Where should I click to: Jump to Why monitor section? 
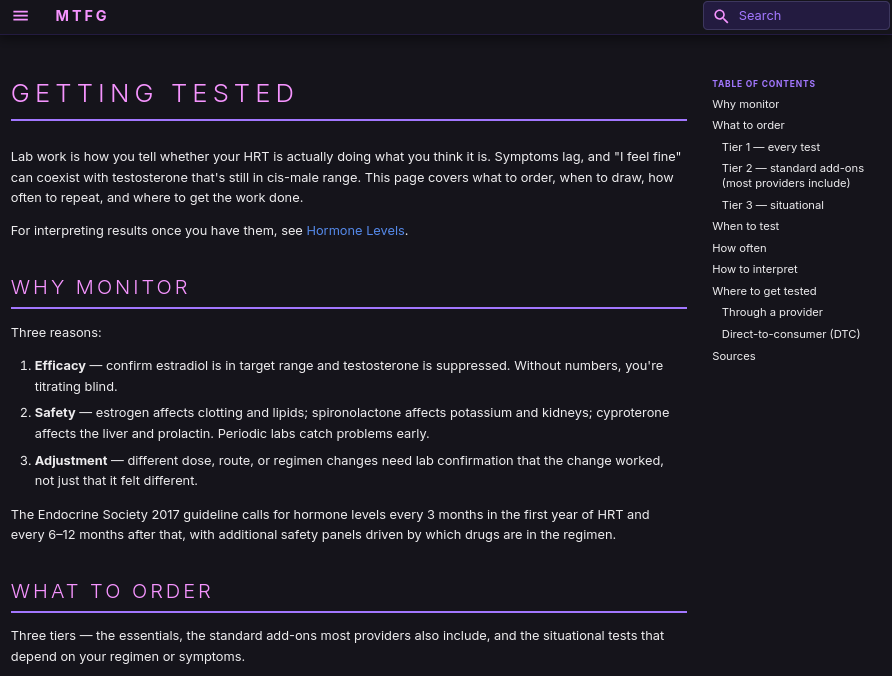[745, 104]
